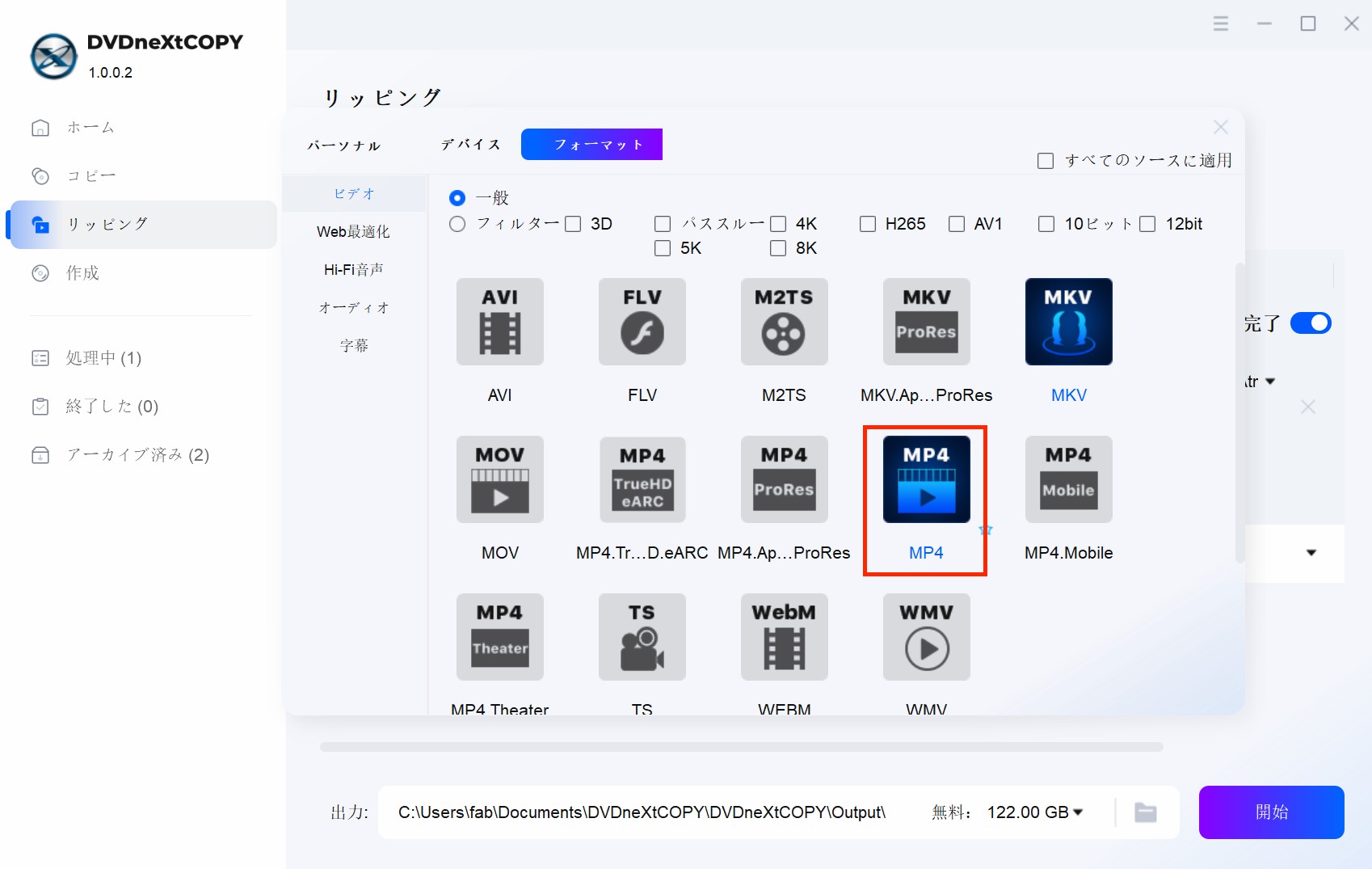Enable the 3D checkbox

573,224
